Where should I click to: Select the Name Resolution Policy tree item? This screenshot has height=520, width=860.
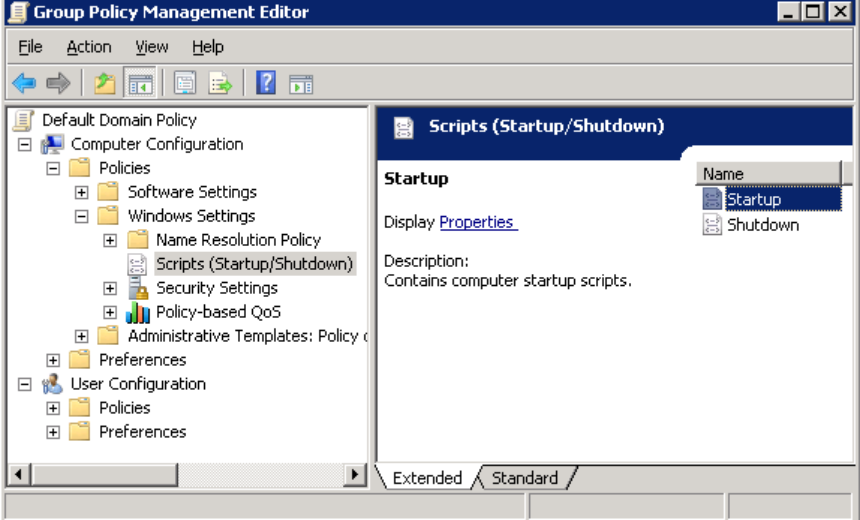tap(239, 240)
